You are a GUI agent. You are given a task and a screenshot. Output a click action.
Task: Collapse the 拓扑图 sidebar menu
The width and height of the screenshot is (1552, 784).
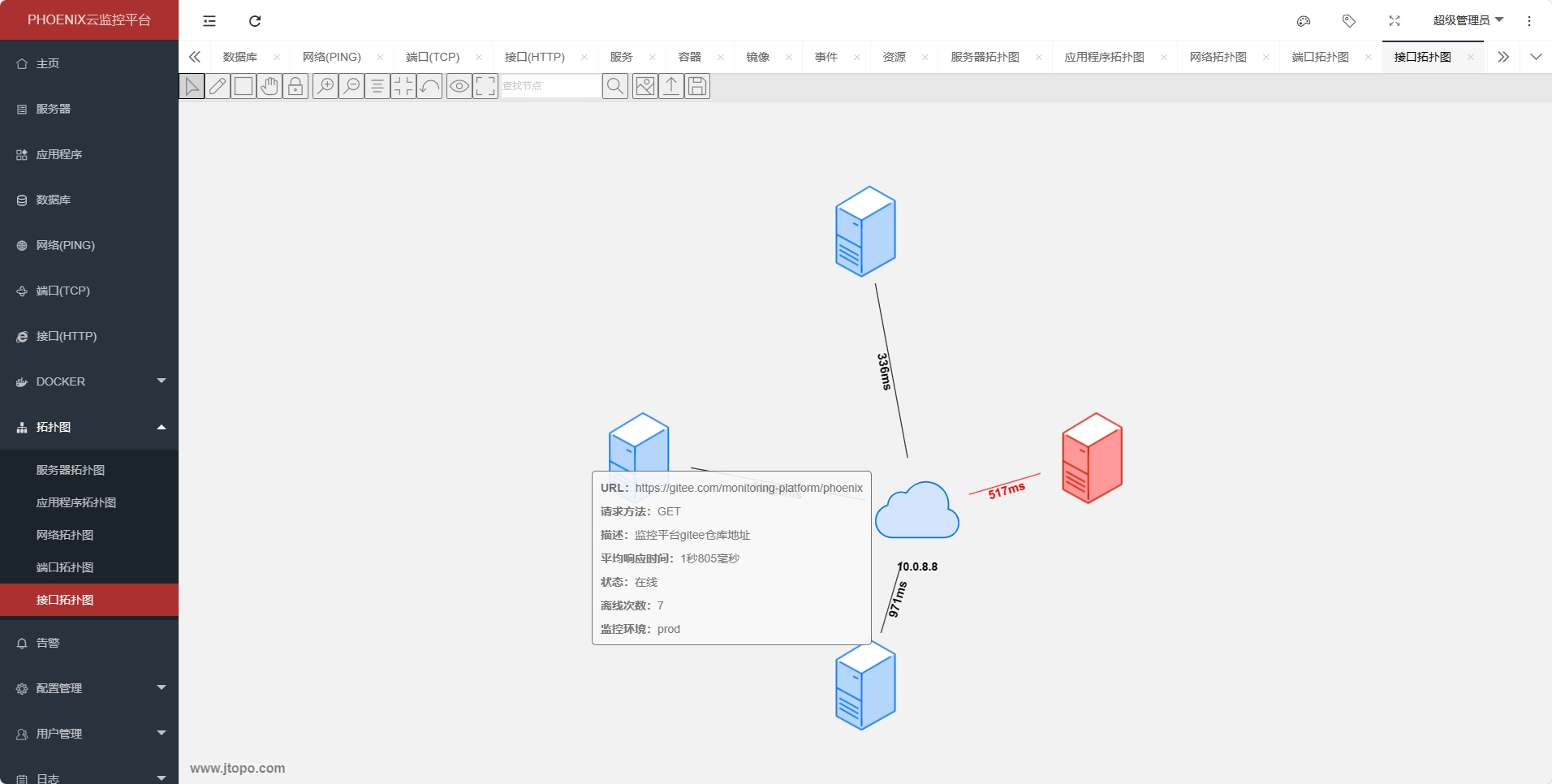(x=89, y=427)
